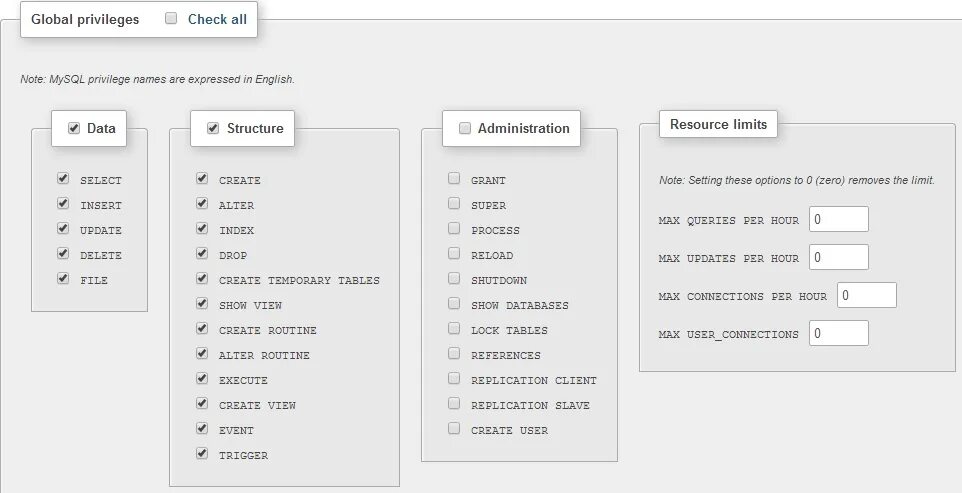Enable the Administration group checkbox
The image size is (962, 493).
(465, 128)
